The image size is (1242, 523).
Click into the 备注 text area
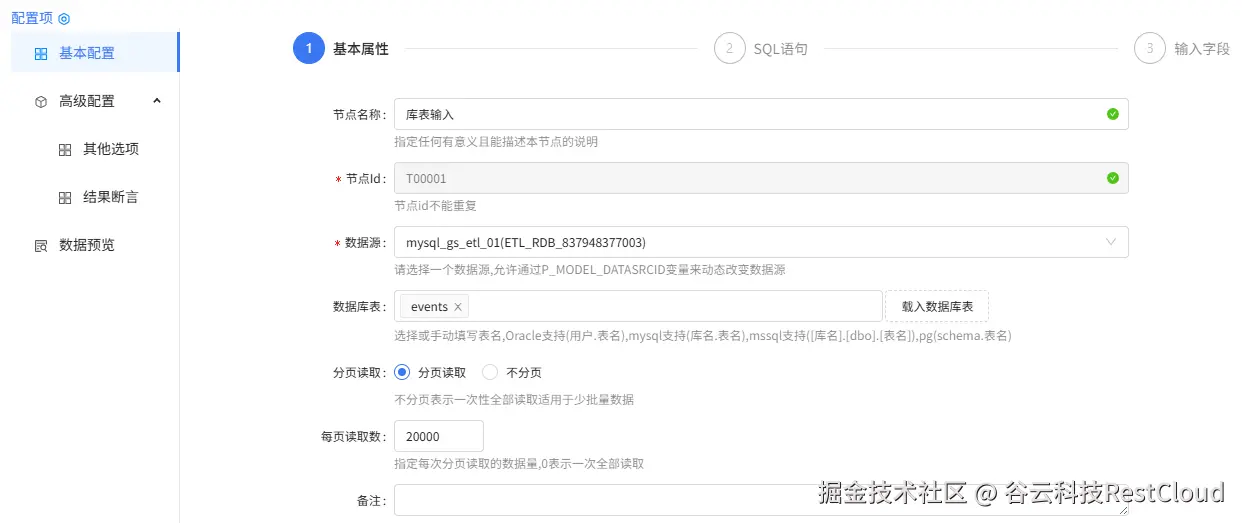pos(761,500)
